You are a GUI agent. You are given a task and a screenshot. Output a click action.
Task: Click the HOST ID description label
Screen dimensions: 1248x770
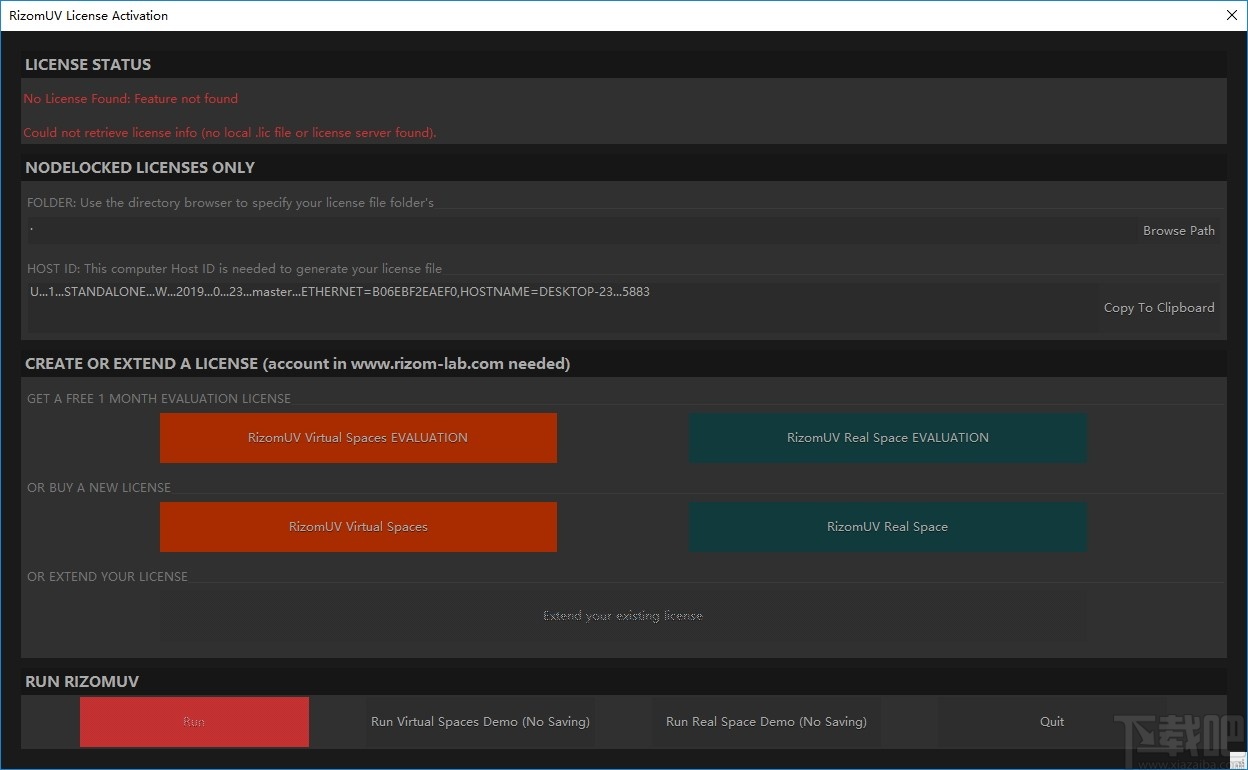pos(235,269)
